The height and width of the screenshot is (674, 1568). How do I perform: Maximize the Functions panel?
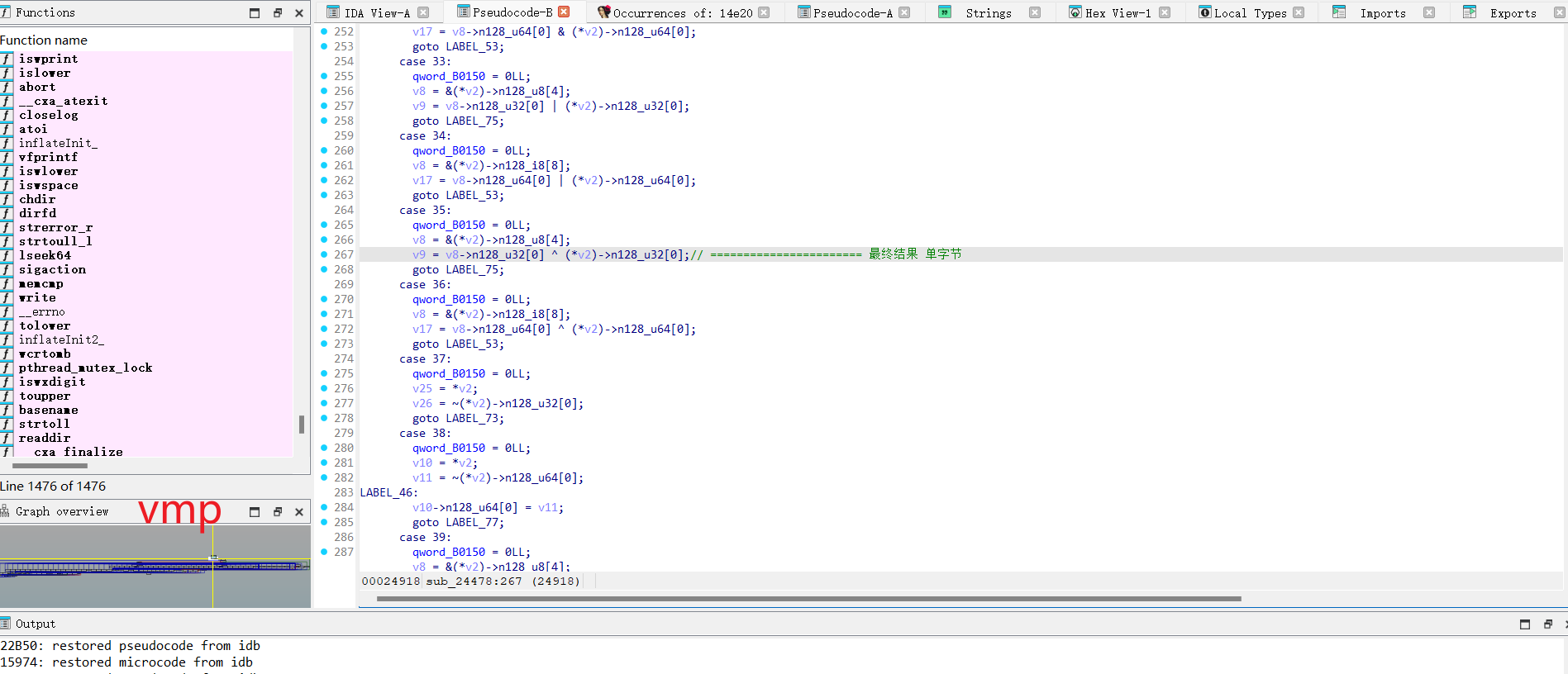[x=255, y=13]
